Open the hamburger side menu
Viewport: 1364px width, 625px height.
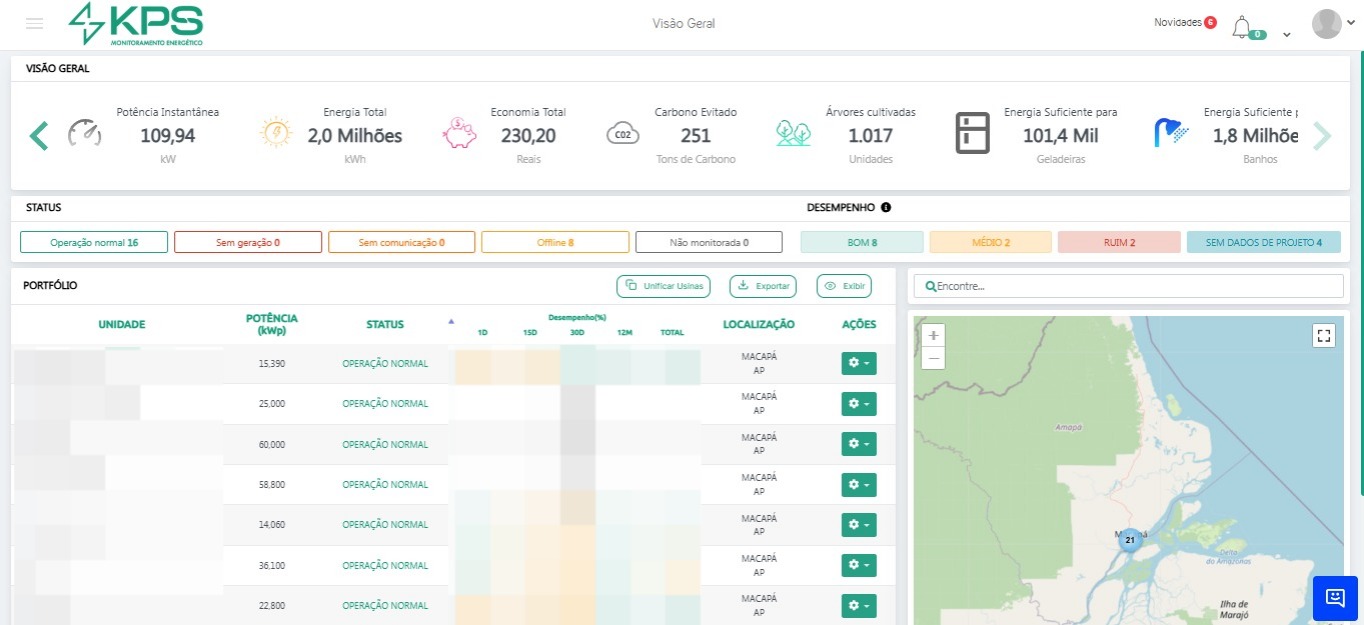point(35,24)
